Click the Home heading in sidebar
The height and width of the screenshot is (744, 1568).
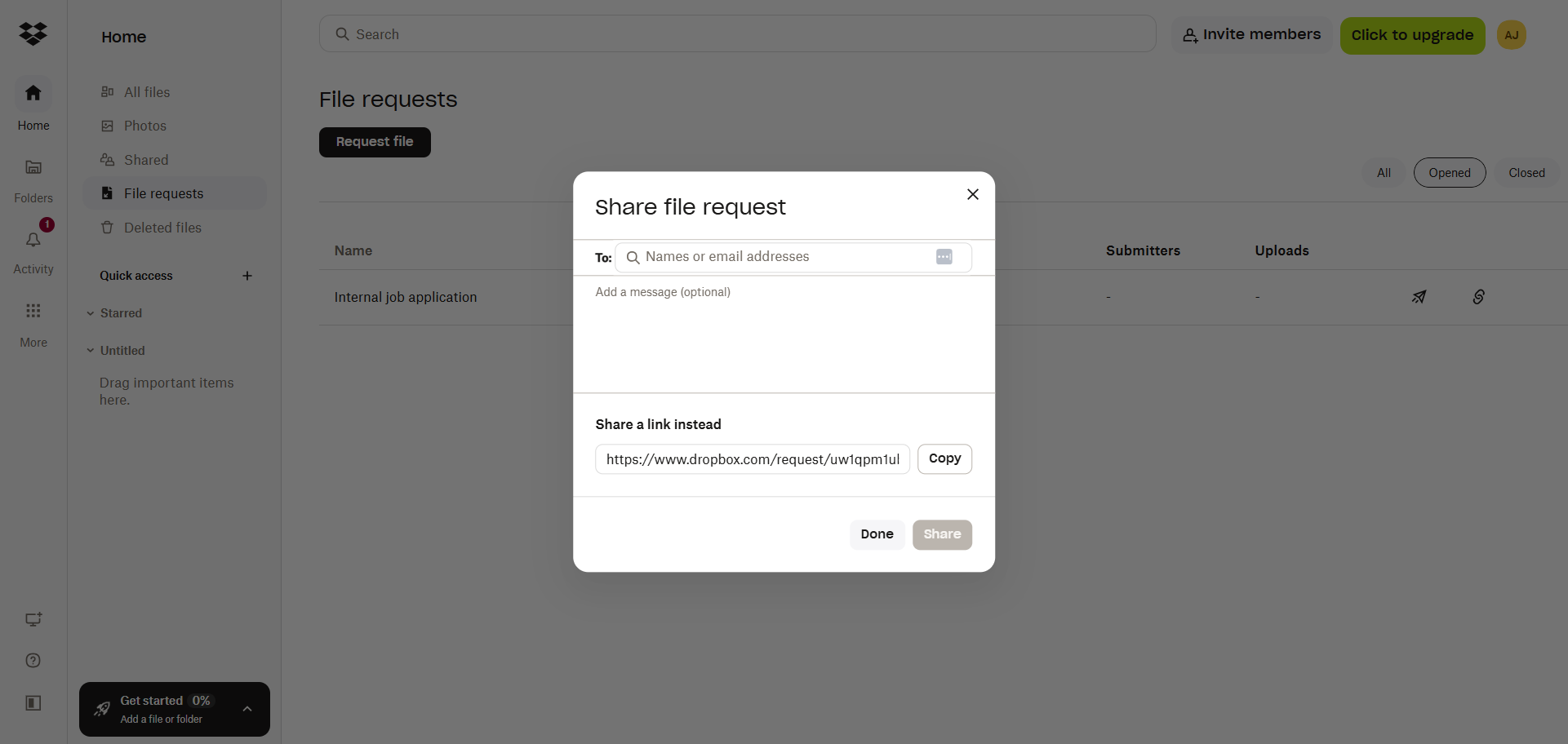click(124, 37)
